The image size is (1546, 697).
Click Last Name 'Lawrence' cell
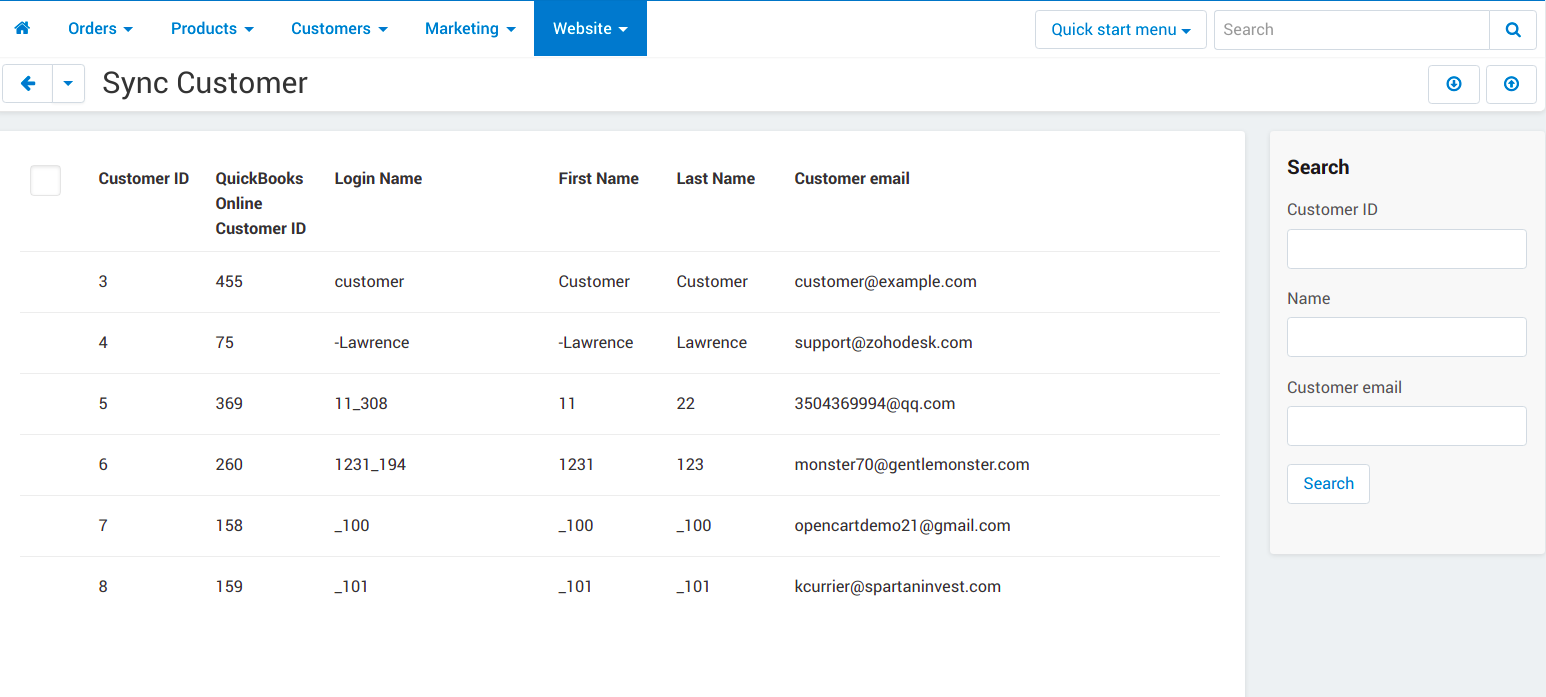[x=712, y=343]
